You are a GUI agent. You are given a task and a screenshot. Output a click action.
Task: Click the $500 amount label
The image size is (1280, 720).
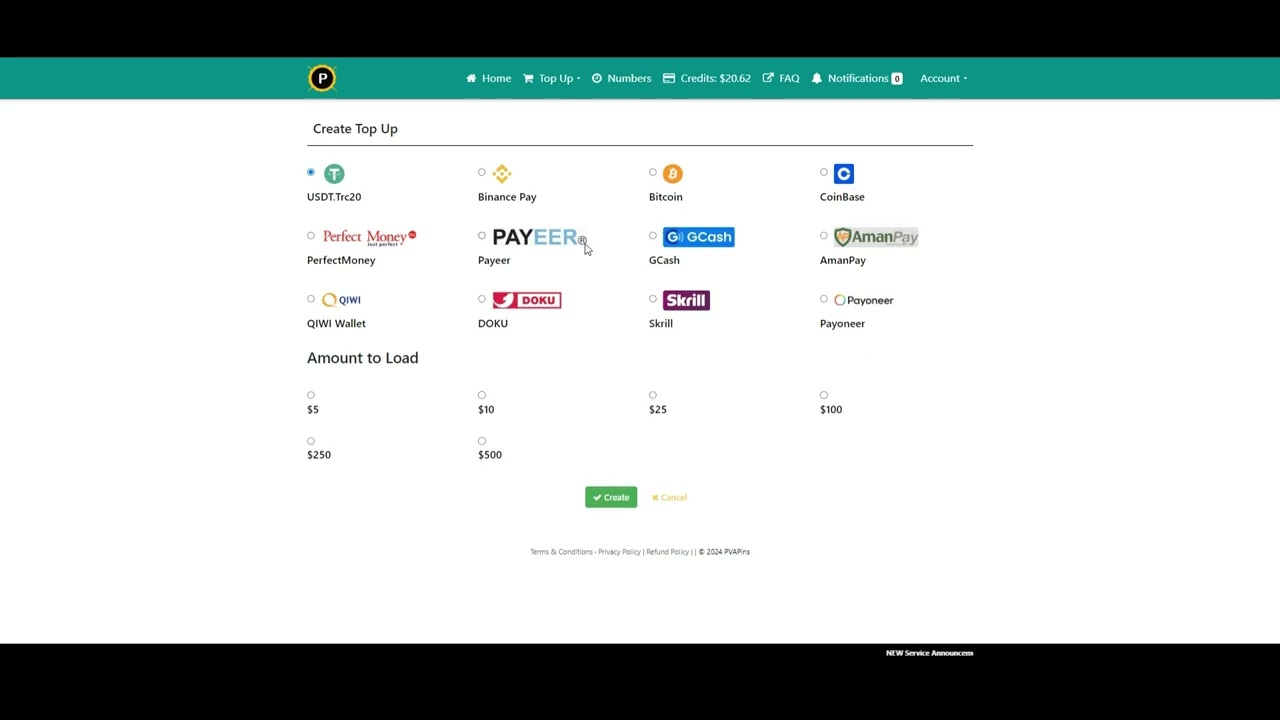490,455
